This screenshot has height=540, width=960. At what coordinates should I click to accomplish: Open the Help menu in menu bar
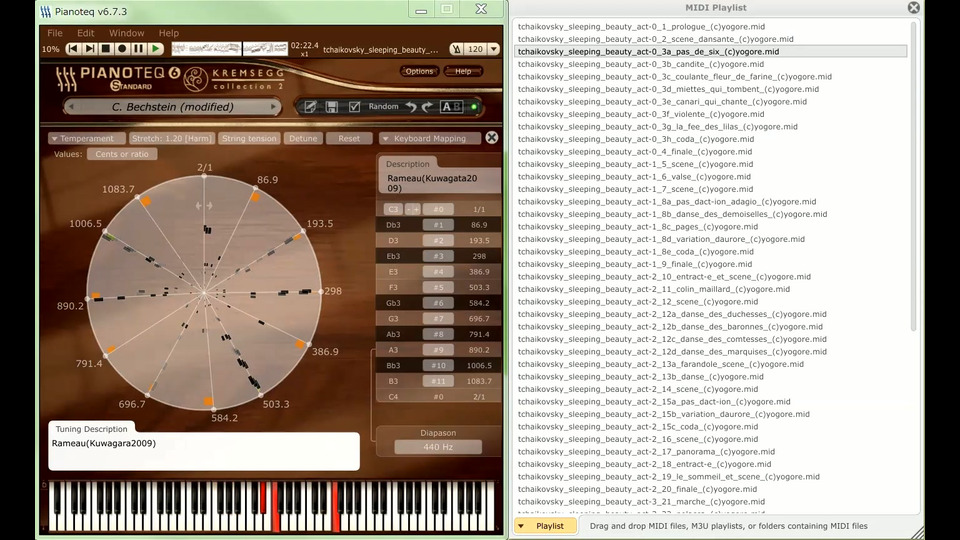(168, 33)
